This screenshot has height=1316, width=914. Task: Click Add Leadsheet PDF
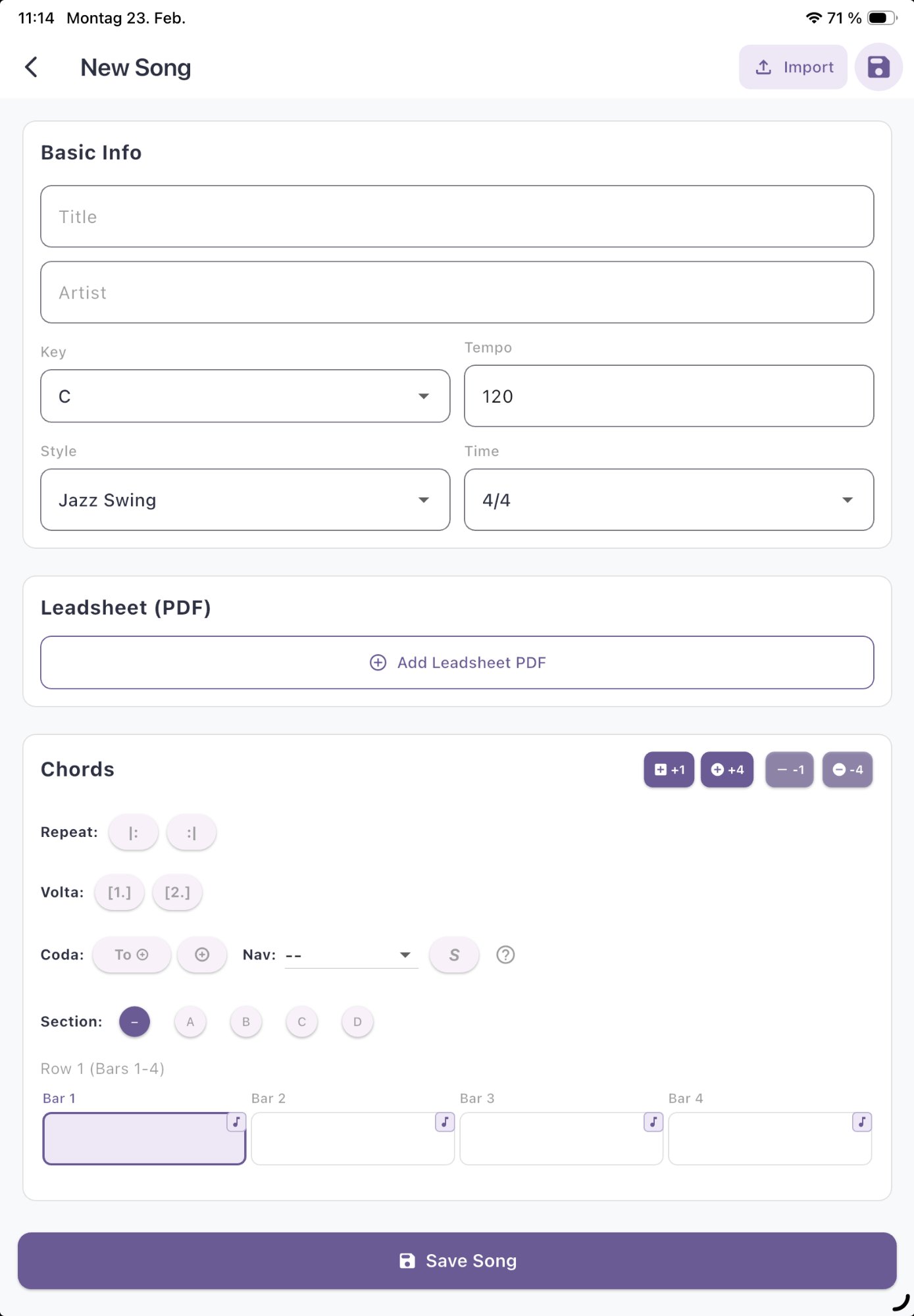[457, 663]
